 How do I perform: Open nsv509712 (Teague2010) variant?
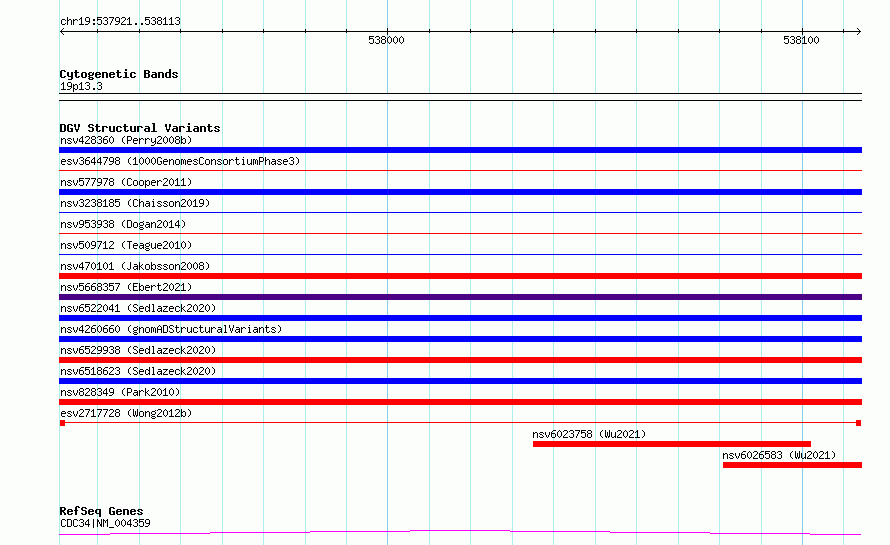point(126,245)
